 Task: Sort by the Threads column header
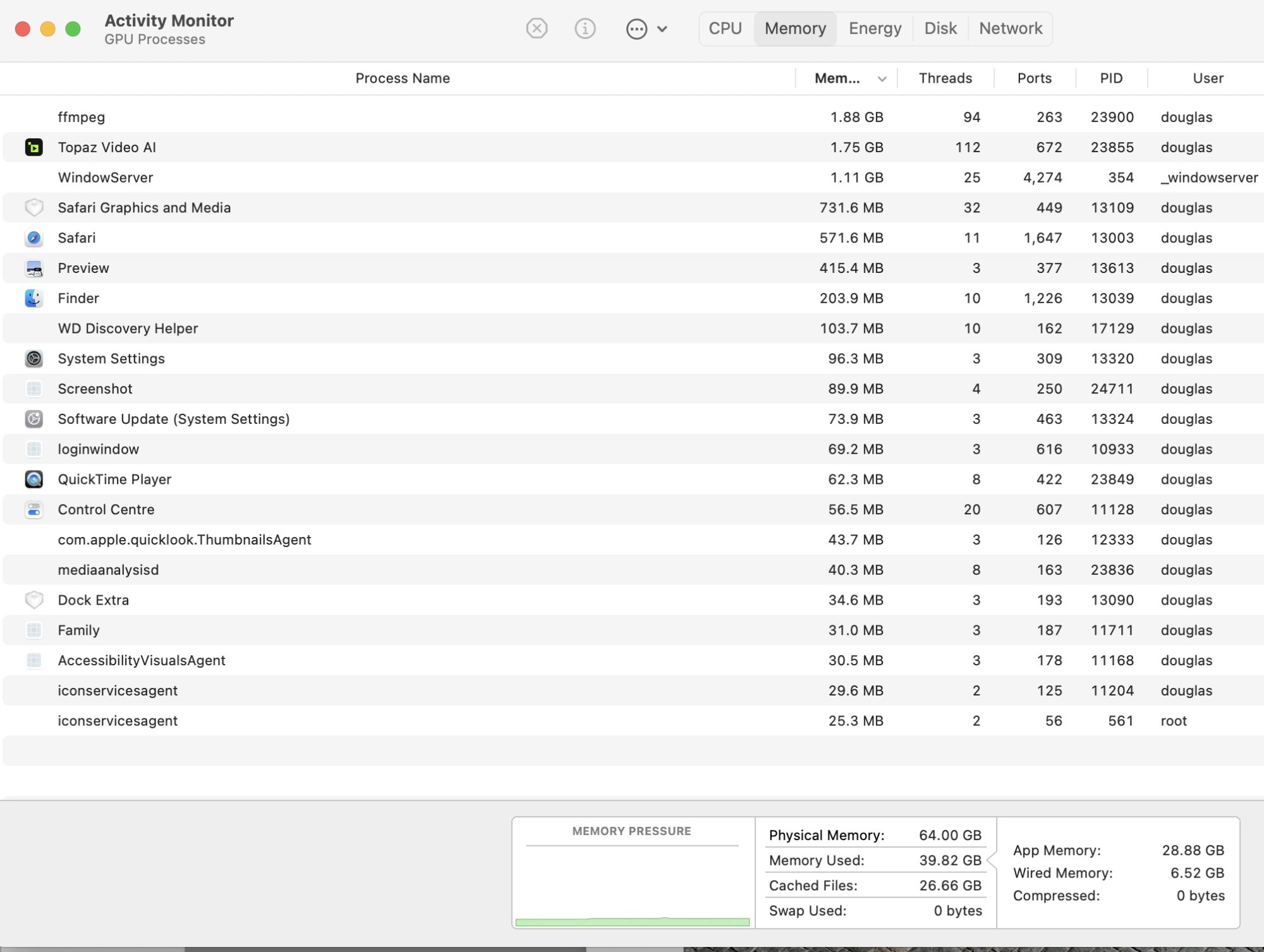[x=945, y=78]
